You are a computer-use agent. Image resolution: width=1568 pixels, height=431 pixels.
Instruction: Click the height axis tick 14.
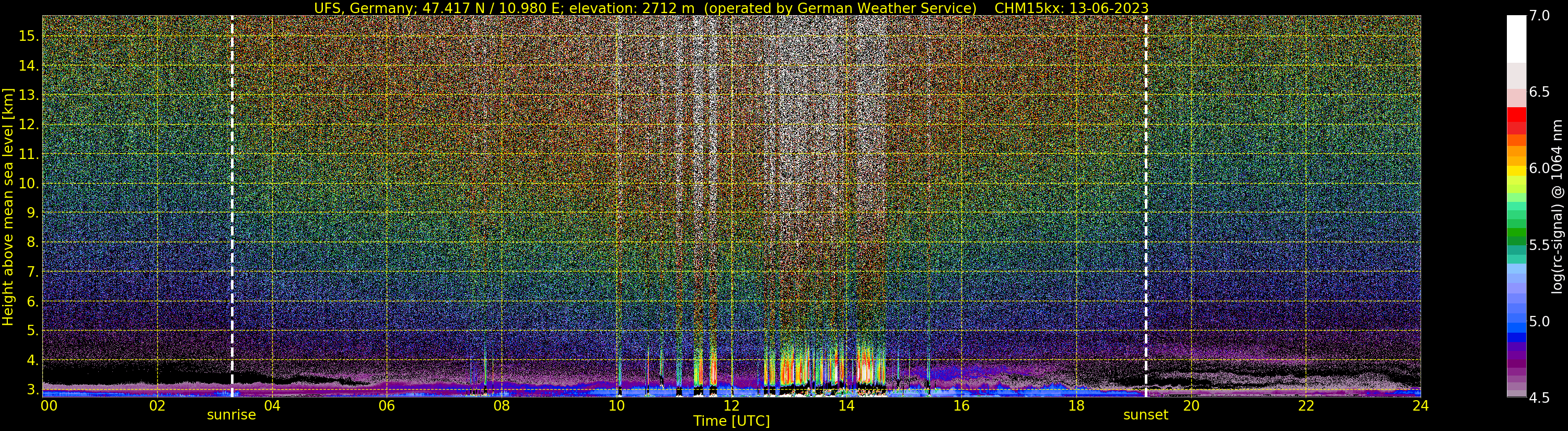click(29, 66)
